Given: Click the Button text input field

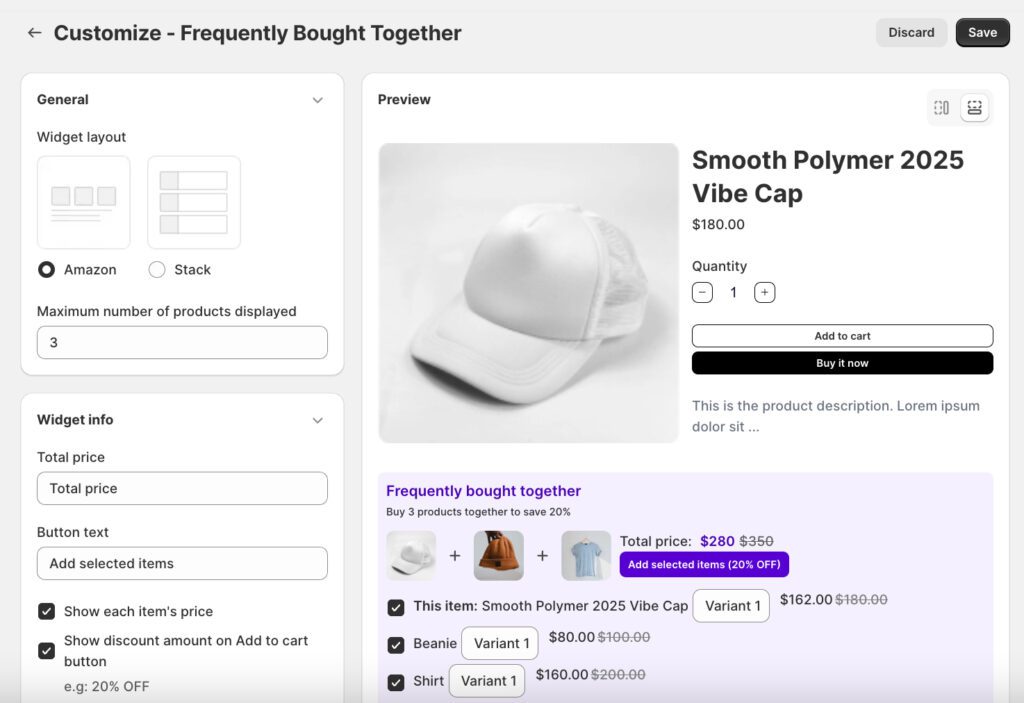Looking at the screenshot, I should (182, 563).
